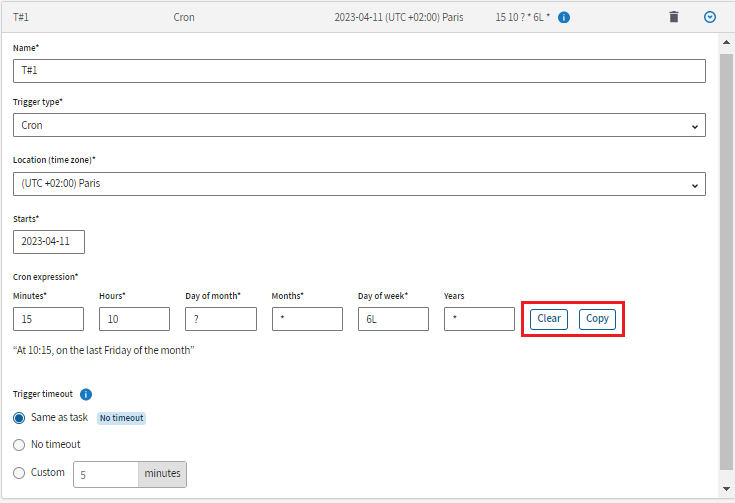Click the scrollbar down arrow
Screen dimensions: 735x503
pos(726,488)
